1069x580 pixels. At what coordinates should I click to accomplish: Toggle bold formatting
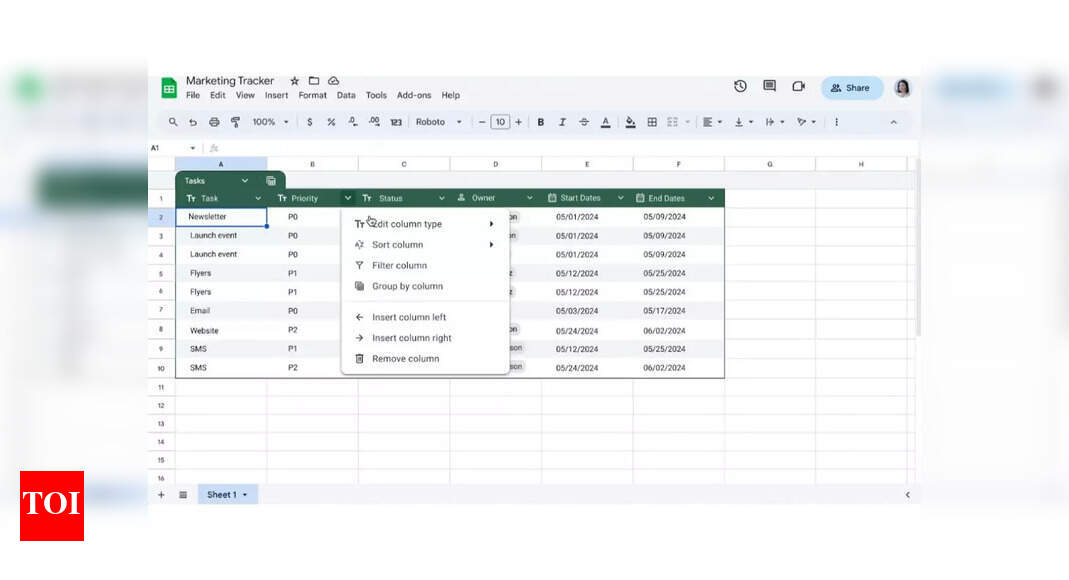pyautogui.click(x=541, y=121)
